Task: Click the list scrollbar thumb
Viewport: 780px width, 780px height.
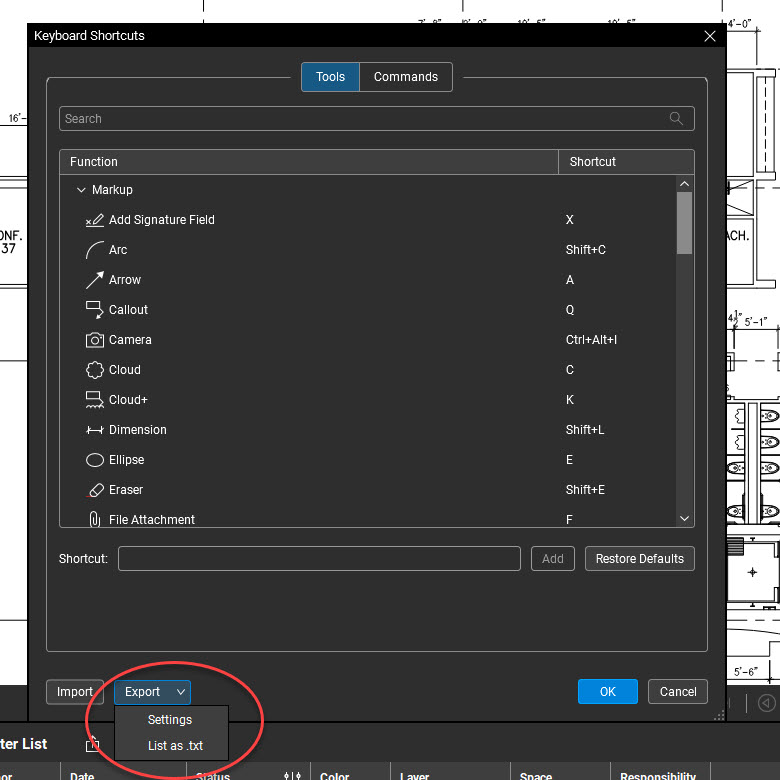Action: 684,223
